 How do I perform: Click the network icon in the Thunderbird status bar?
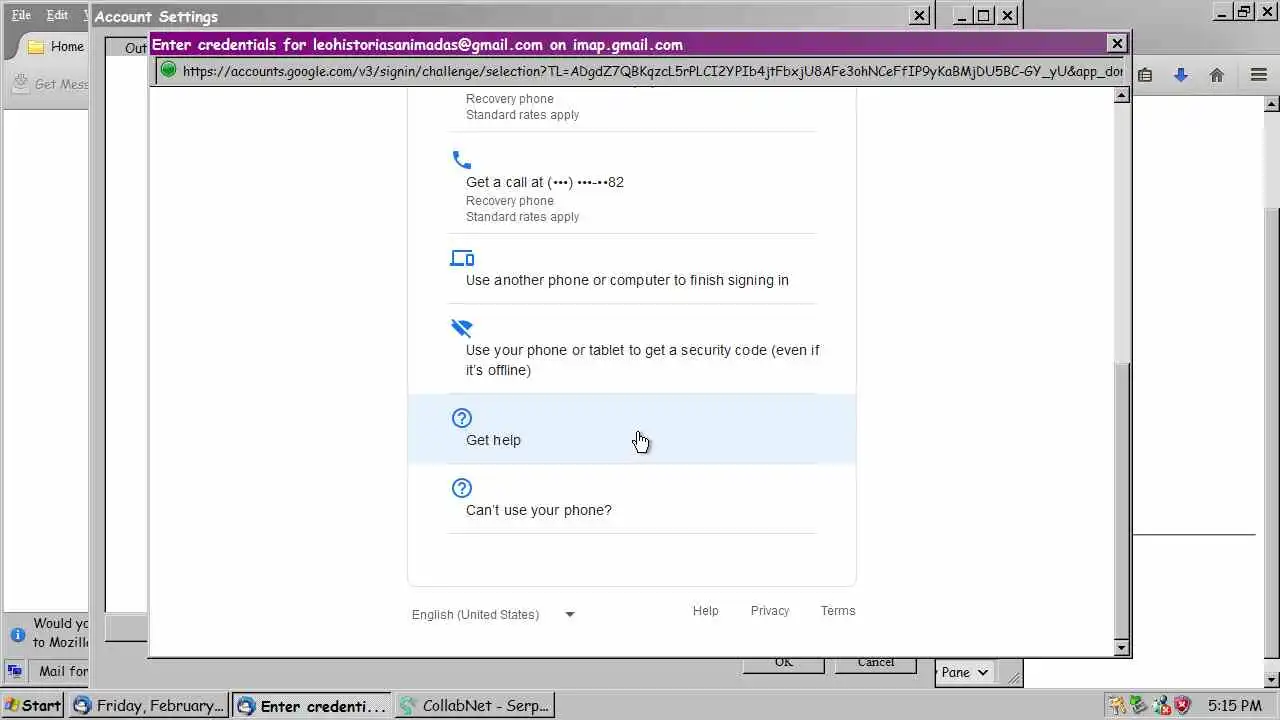(x=16, y=671)
